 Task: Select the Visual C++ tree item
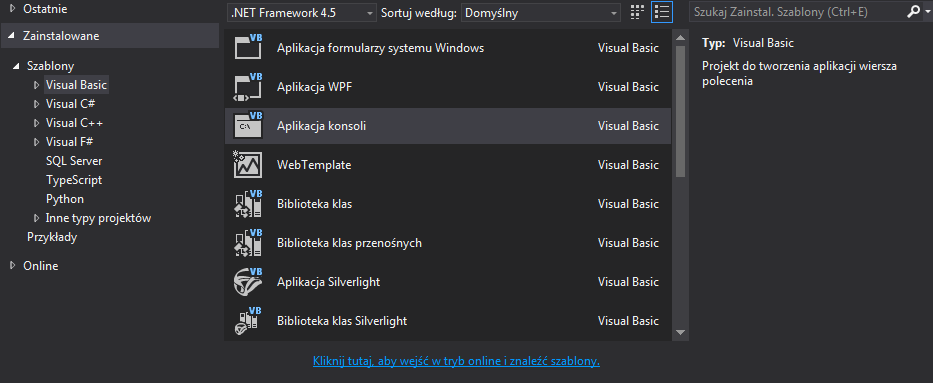(74, 123)
